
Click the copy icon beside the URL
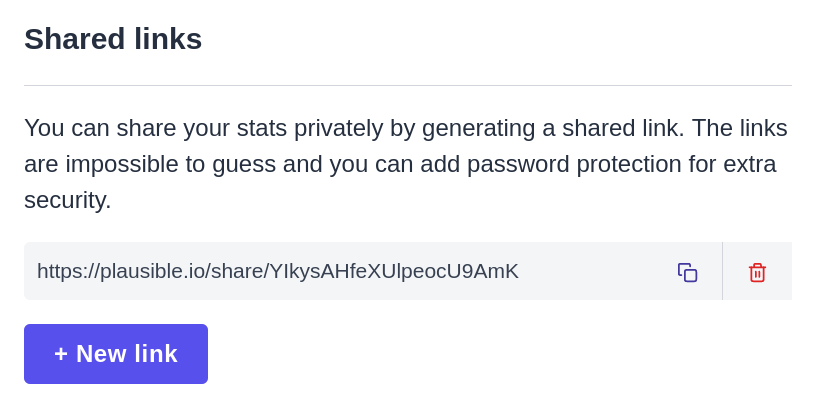tap(687, 272)
